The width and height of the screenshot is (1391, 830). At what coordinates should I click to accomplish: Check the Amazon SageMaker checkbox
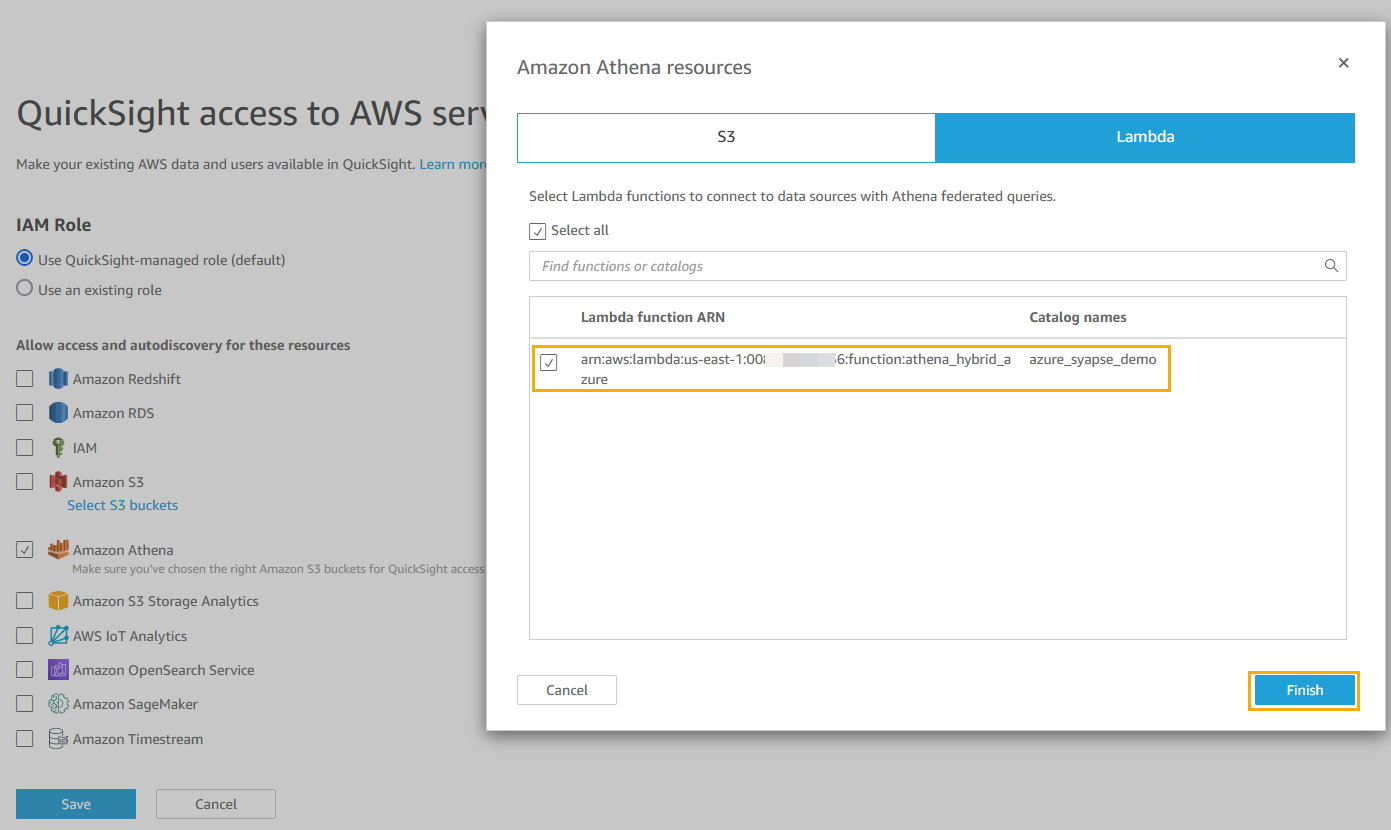pos(25,704)
